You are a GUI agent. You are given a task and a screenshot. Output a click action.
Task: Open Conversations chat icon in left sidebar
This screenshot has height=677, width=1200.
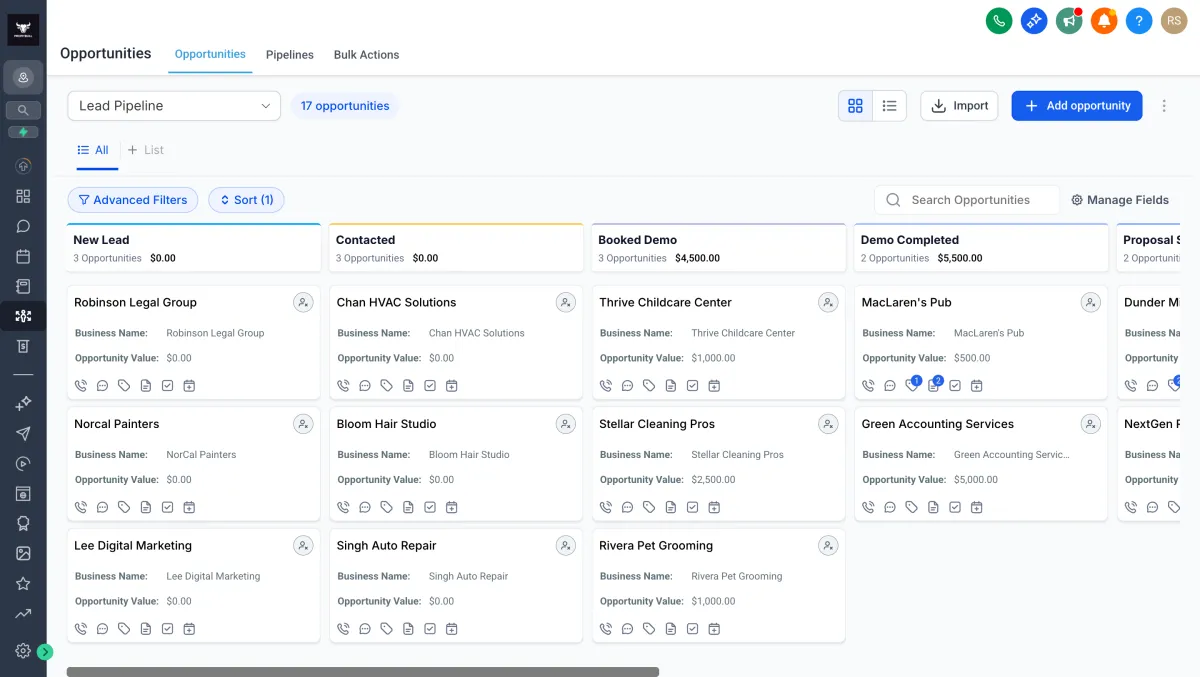point(23,226)
